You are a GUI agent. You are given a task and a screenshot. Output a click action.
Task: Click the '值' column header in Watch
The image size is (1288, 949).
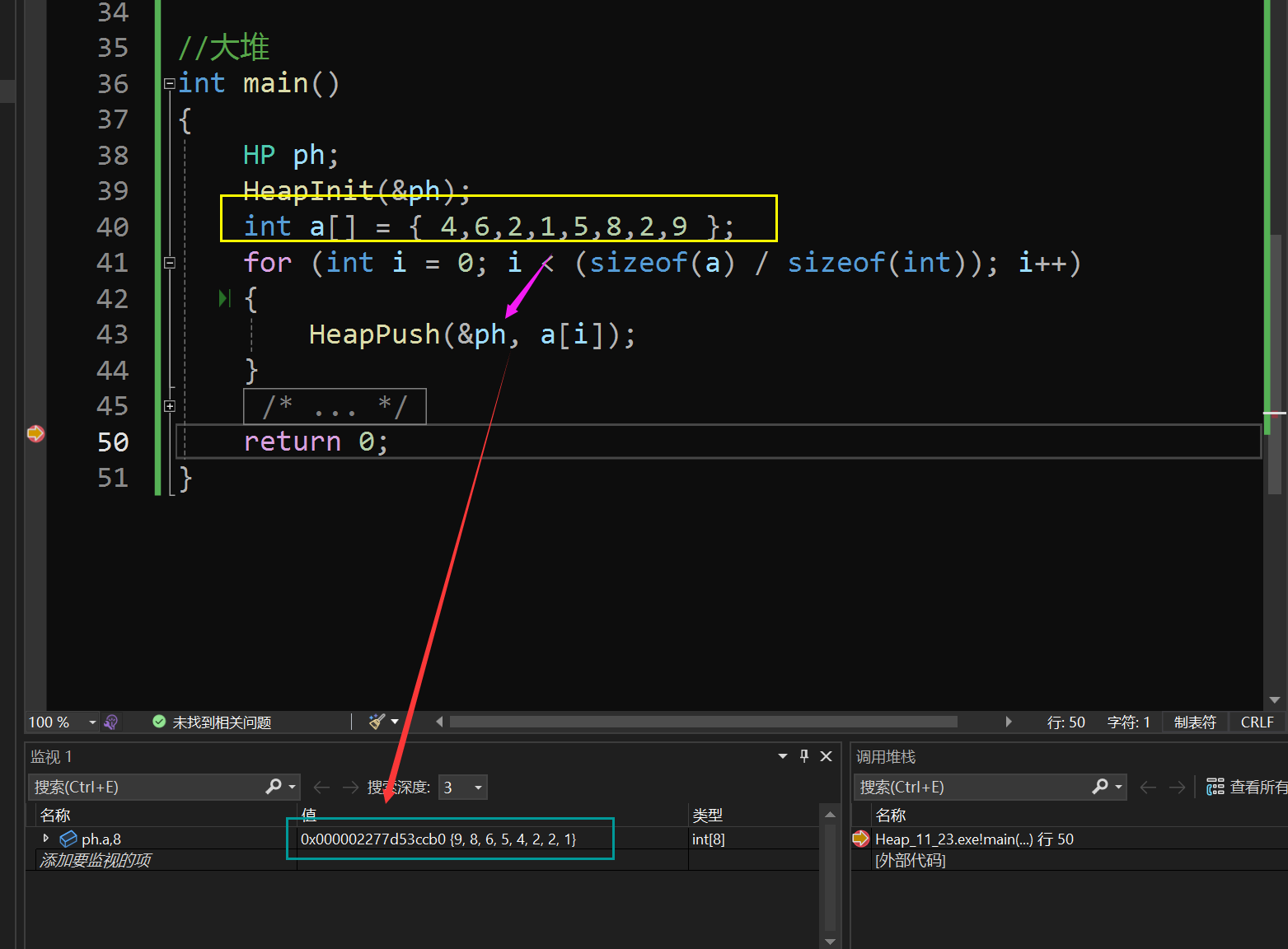[x=308, y=815]
